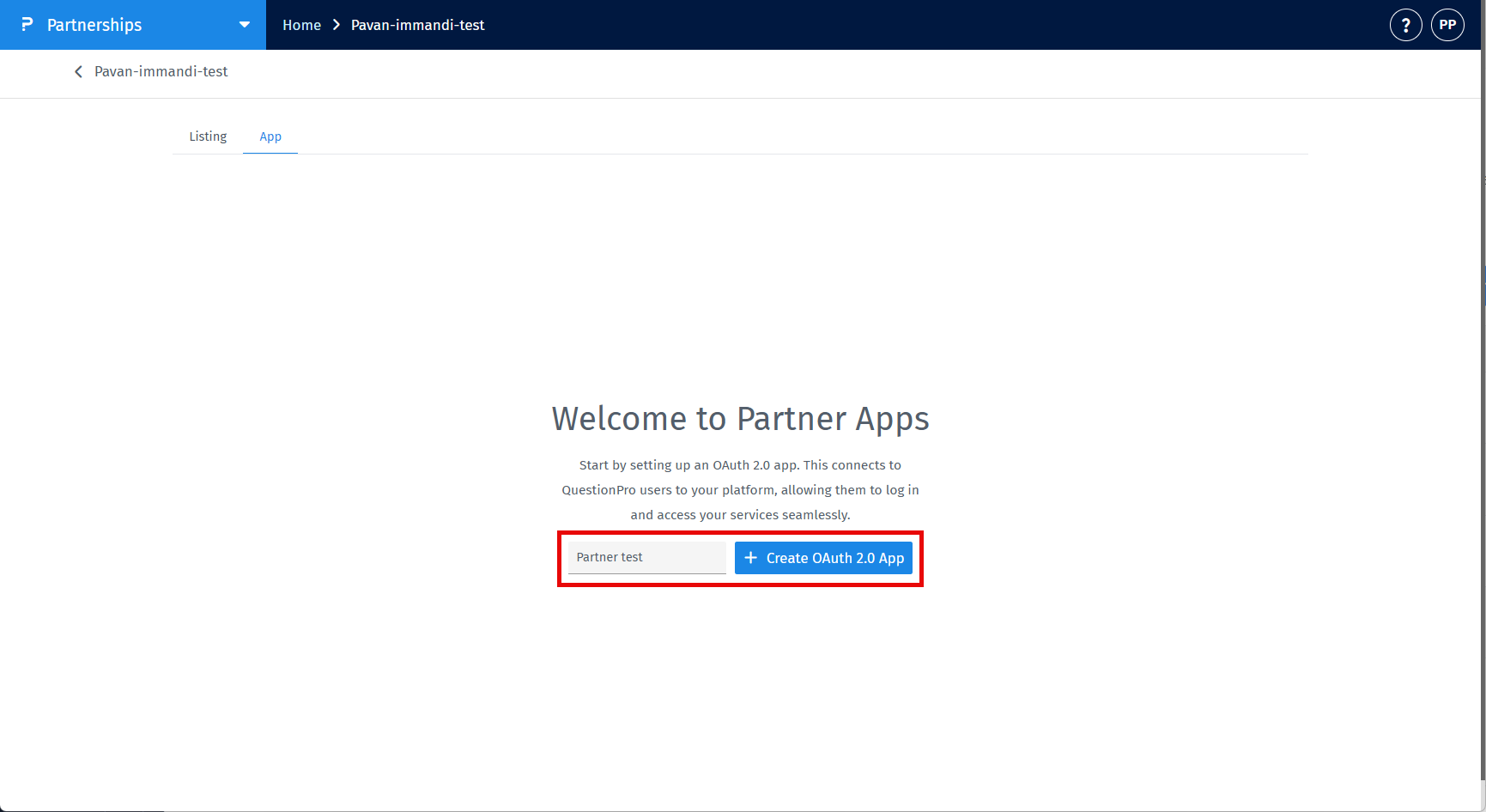This screenshot has height=812, width=1486.
Task: Click the Welcome to Partner Apps heading
Action: (x=740, y=419)
